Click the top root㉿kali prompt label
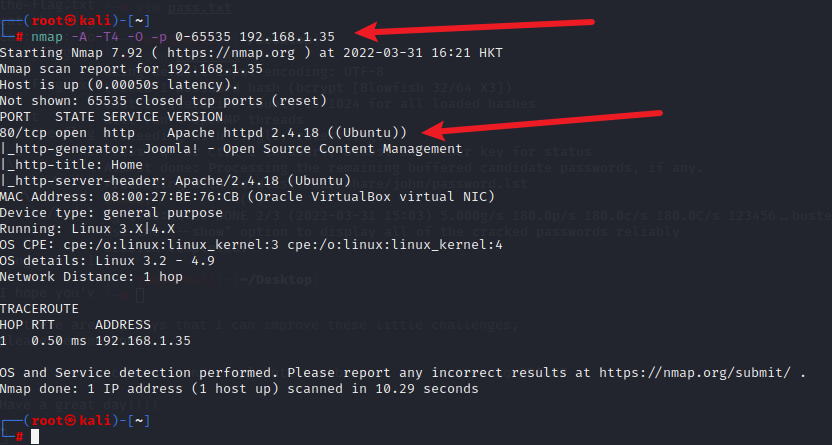 tap(72, 21)
